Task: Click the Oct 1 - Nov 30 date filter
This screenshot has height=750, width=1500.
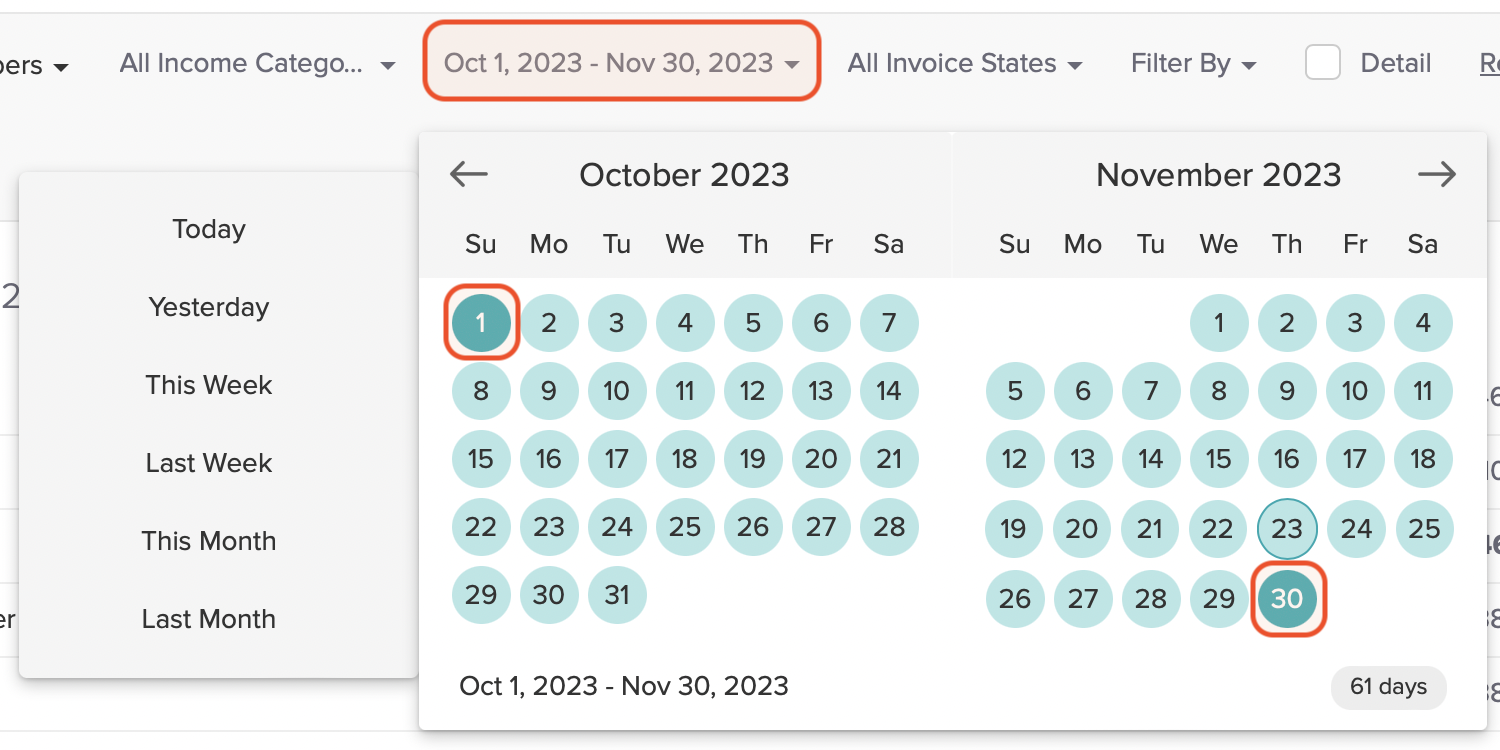Action: click(x=621, y=61)
